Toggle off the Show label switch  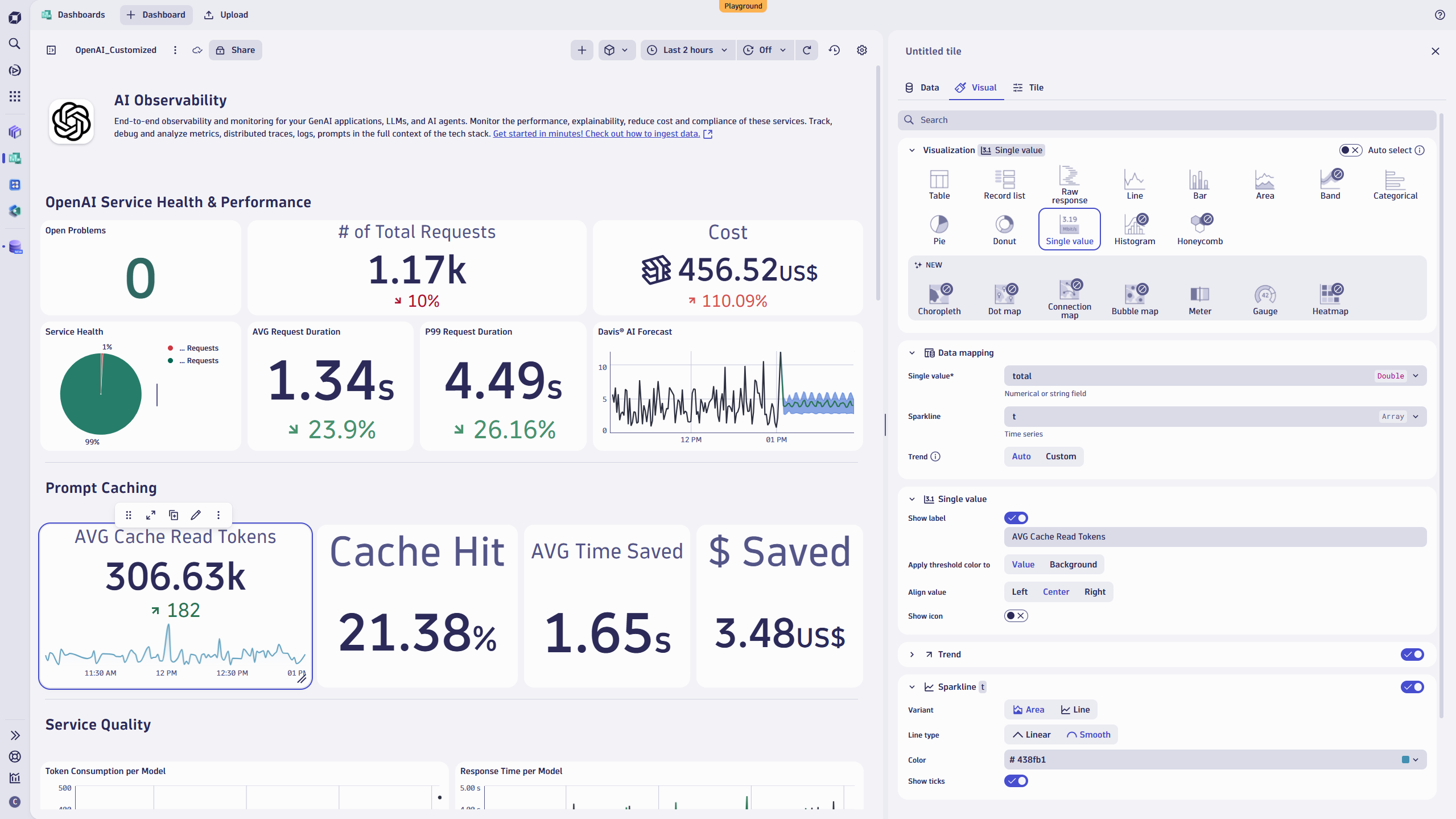[1016, 518]
